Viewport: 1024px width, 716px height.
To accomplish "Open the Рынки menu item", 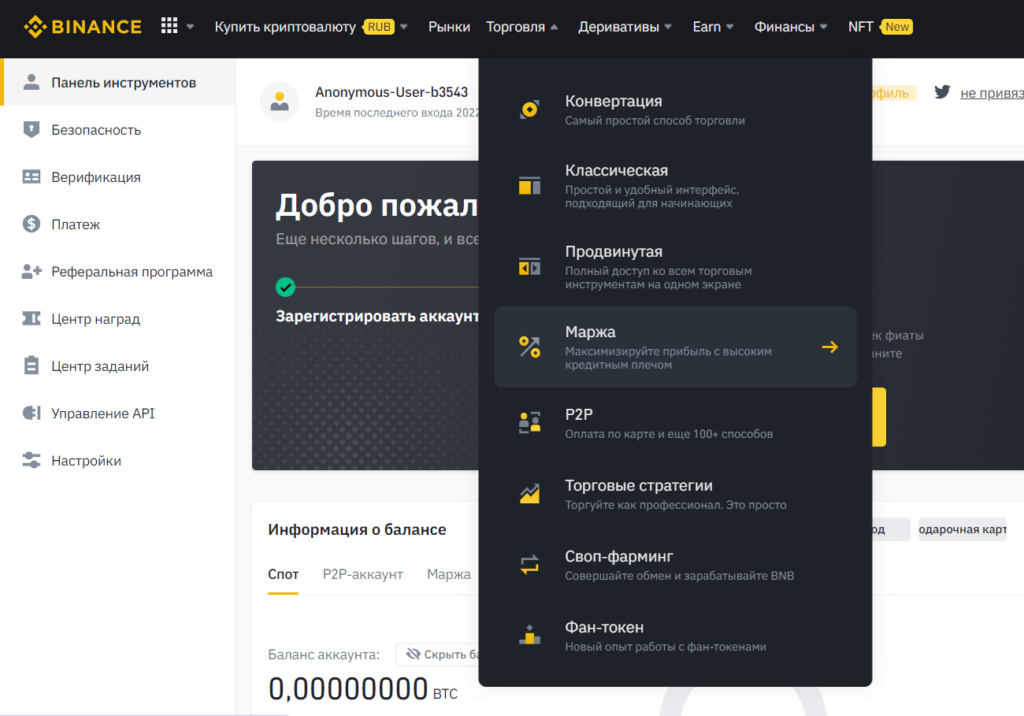I will pyautogui.click(x=449, y=27).
